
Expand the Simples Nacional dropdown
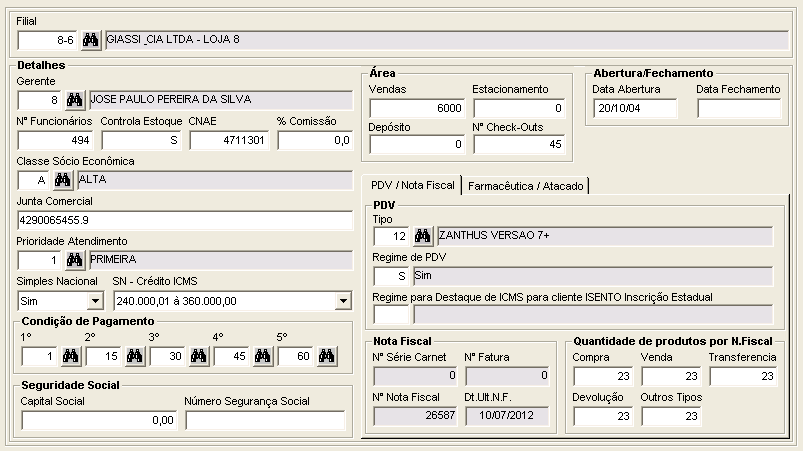pyautogui.click(x=96, y=300)
